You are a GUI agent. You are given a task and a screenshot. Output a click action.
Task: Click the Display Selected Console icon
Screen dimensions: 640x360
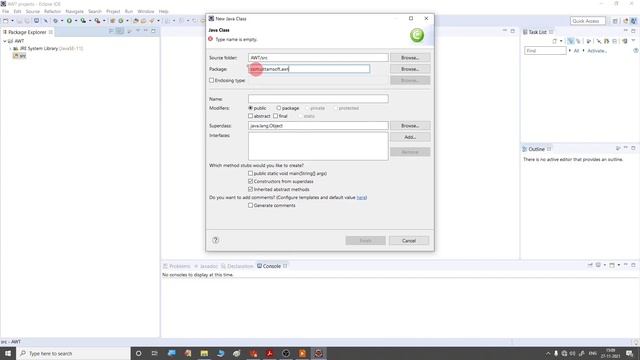598,265
